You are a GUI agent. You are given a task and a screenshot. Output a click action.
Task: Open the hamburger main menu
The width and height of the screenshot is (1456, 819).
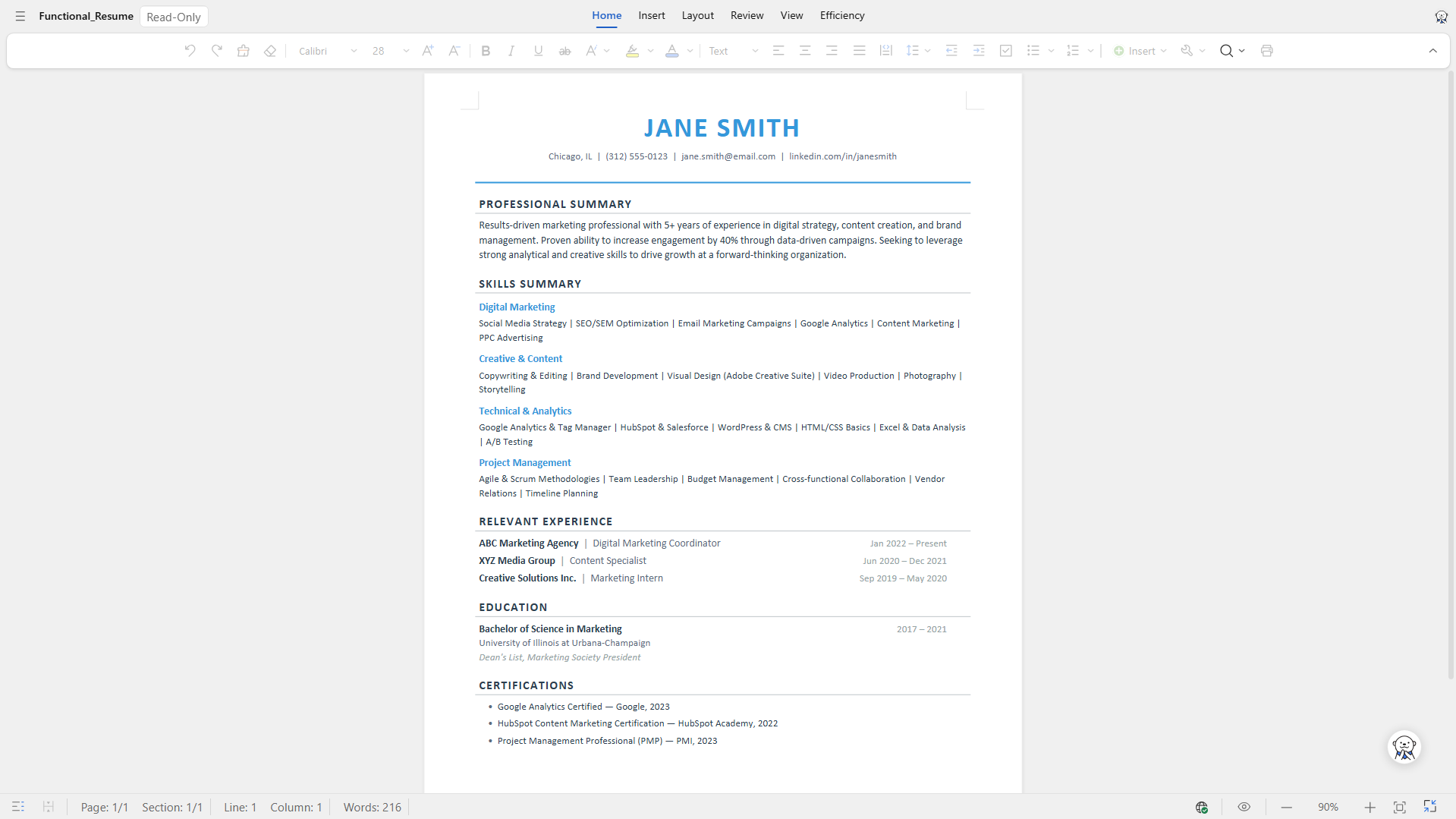coord(20,16)
